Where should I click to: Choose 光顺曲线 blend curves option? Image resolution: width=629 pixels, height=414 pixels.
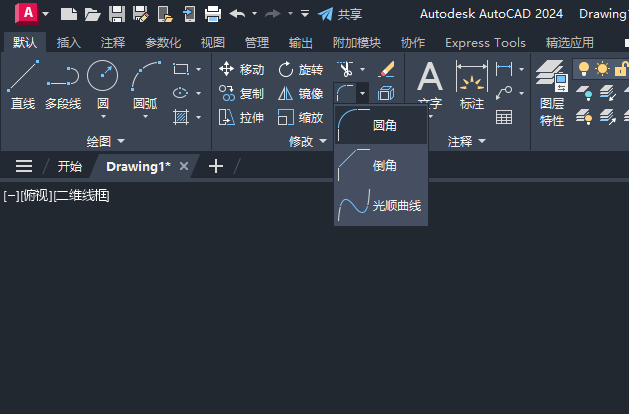(x=380, y=205)
